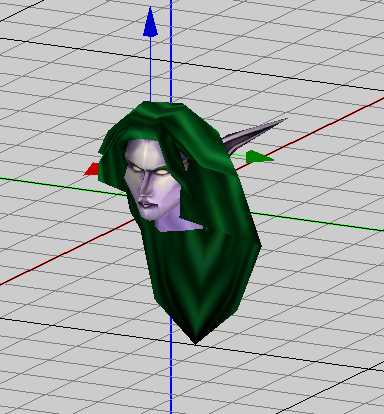Viewport: 384px width, 414px height.
Task: Select the blue Z-axis gizmo arrowhead
Action: [x=150, y=21]
